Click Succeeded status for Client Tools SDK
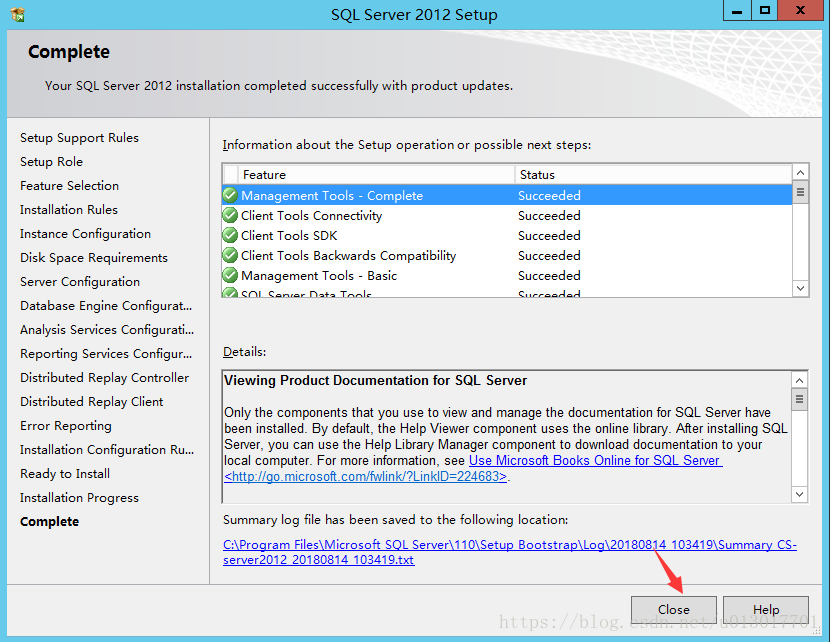The image size is (830, 642). [549, 236]
